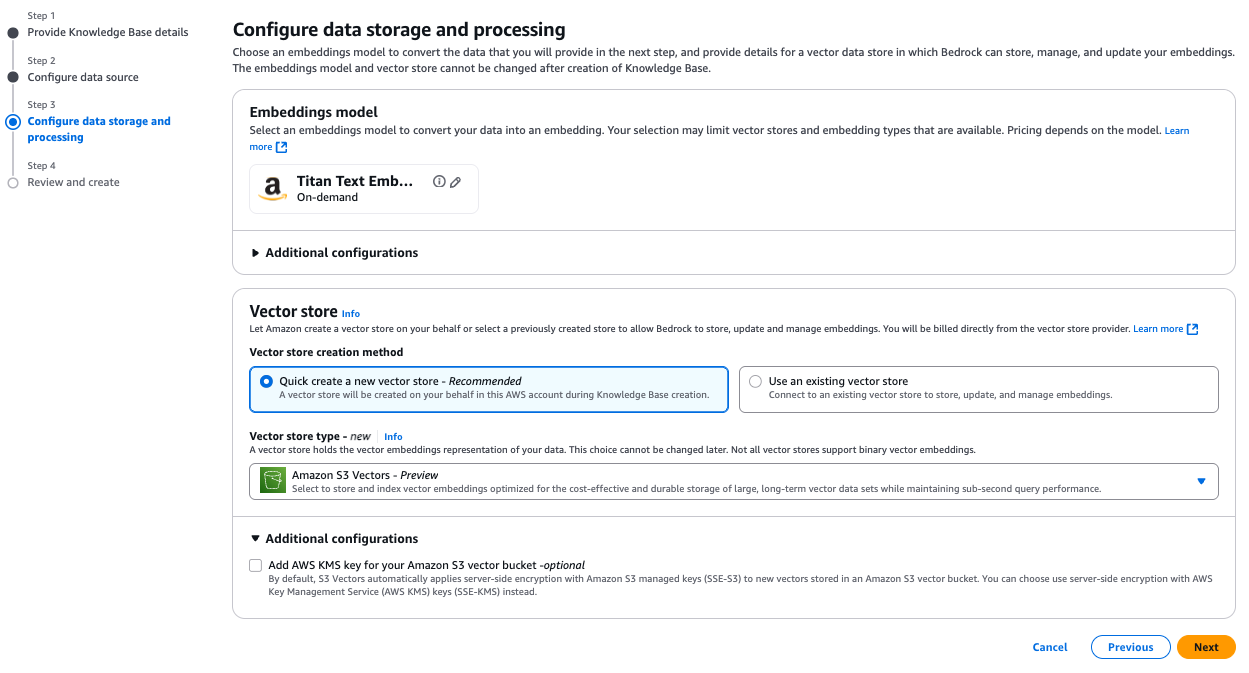Select Use an existing vector store option

click(x=755, y=381)
